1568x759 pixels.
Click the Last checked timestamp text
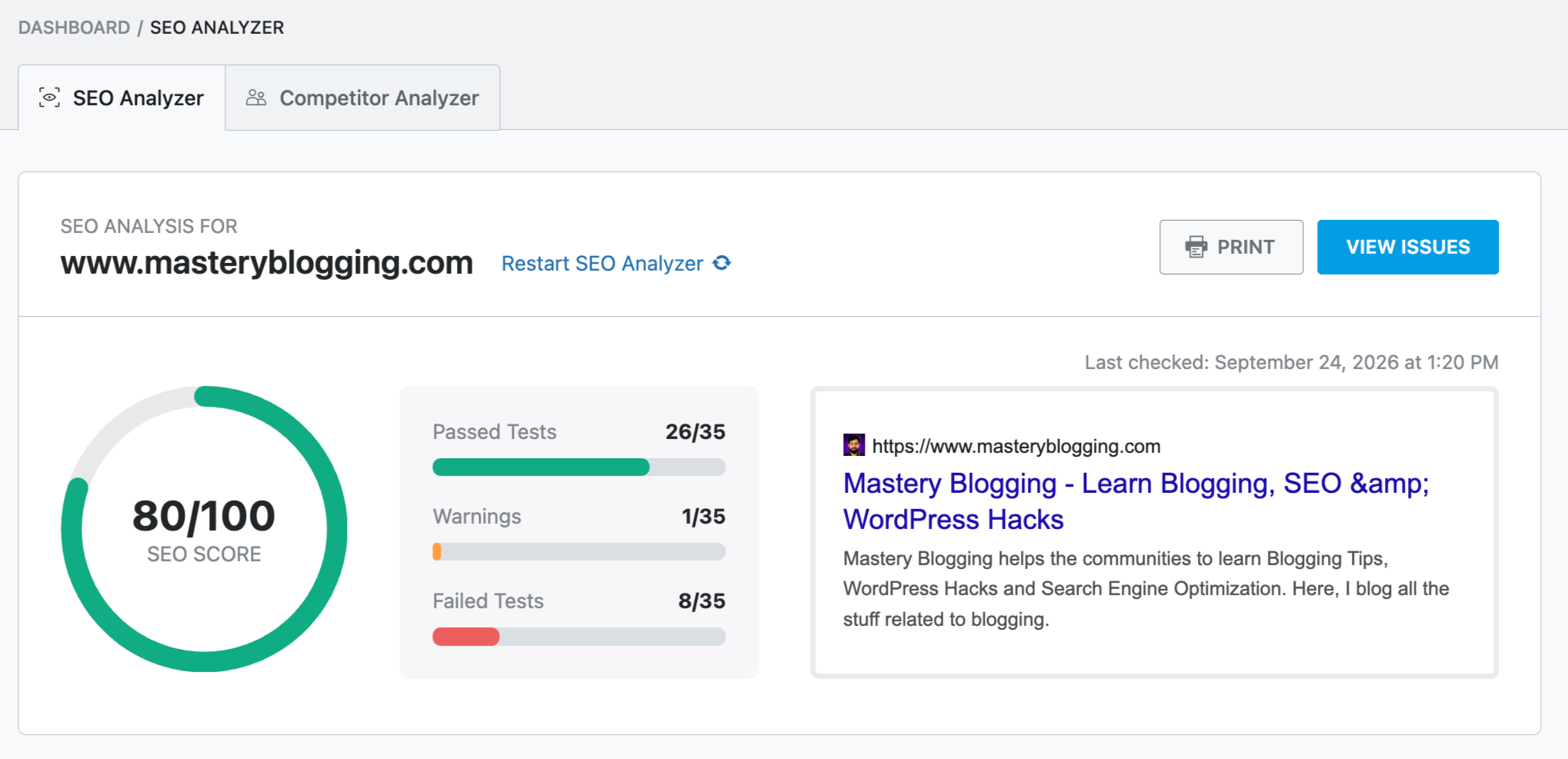pos(1292,362)
